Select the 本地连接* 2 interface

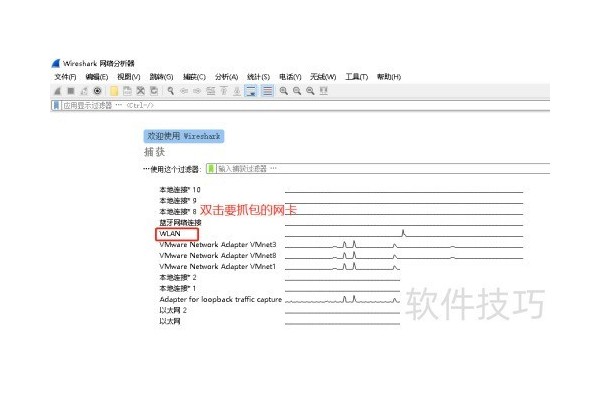[x=178, y=278]
